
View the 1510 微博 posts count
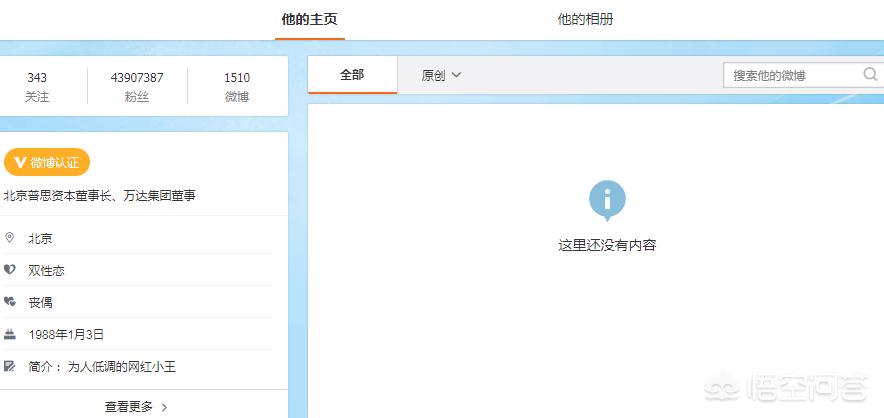click(237, 86)
